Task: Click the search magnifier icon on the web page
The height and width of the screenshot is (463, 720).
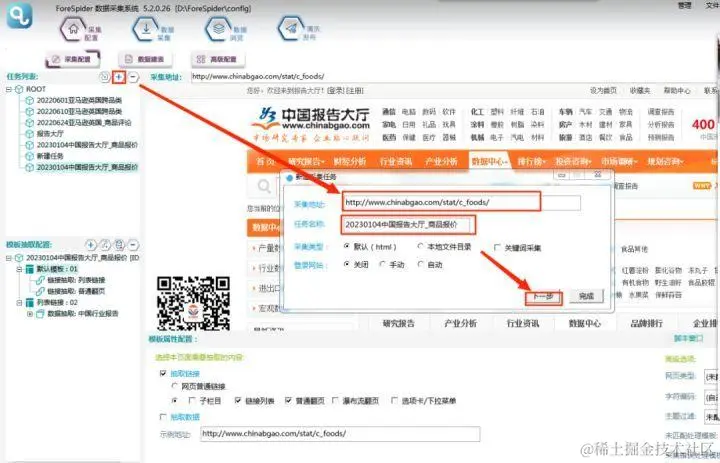Action: click(x=264, y=186)
